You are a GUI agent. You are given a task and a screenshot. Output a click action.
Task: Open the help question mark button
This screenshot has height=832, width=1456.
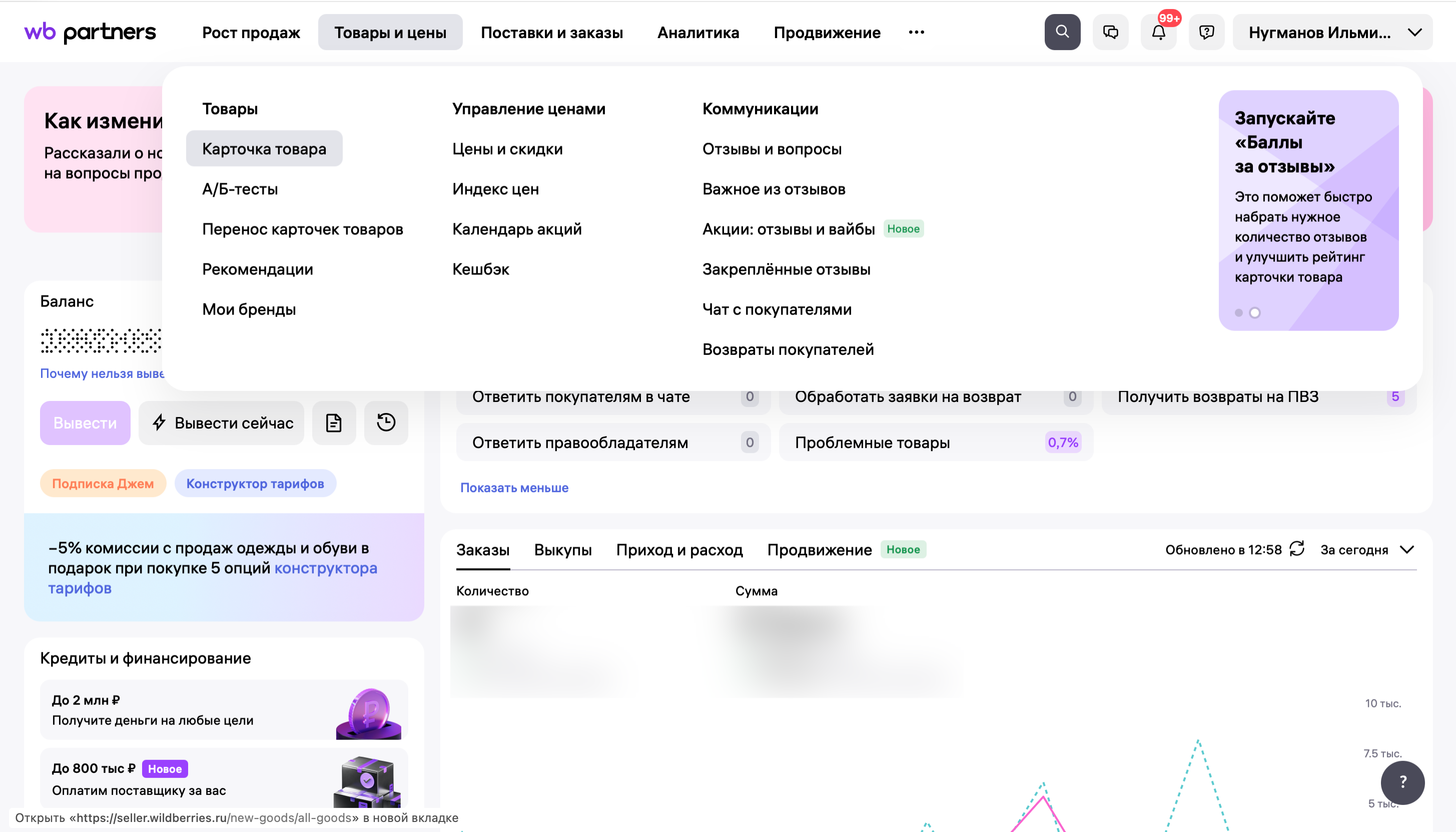point(1402,782)
